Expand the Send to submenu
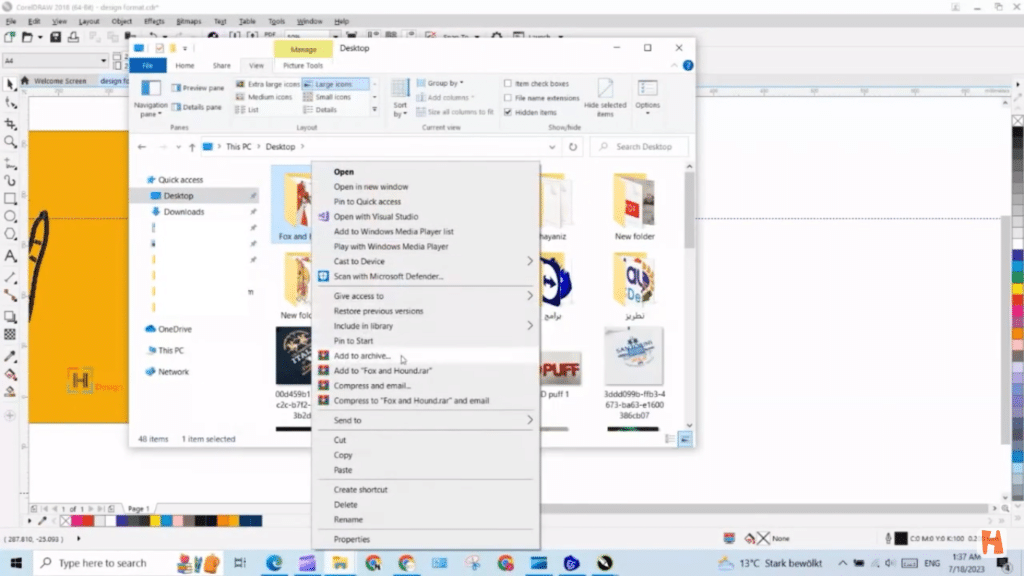Image resolution: width=1024 pixels, height=576 pixels. [426, 421]
